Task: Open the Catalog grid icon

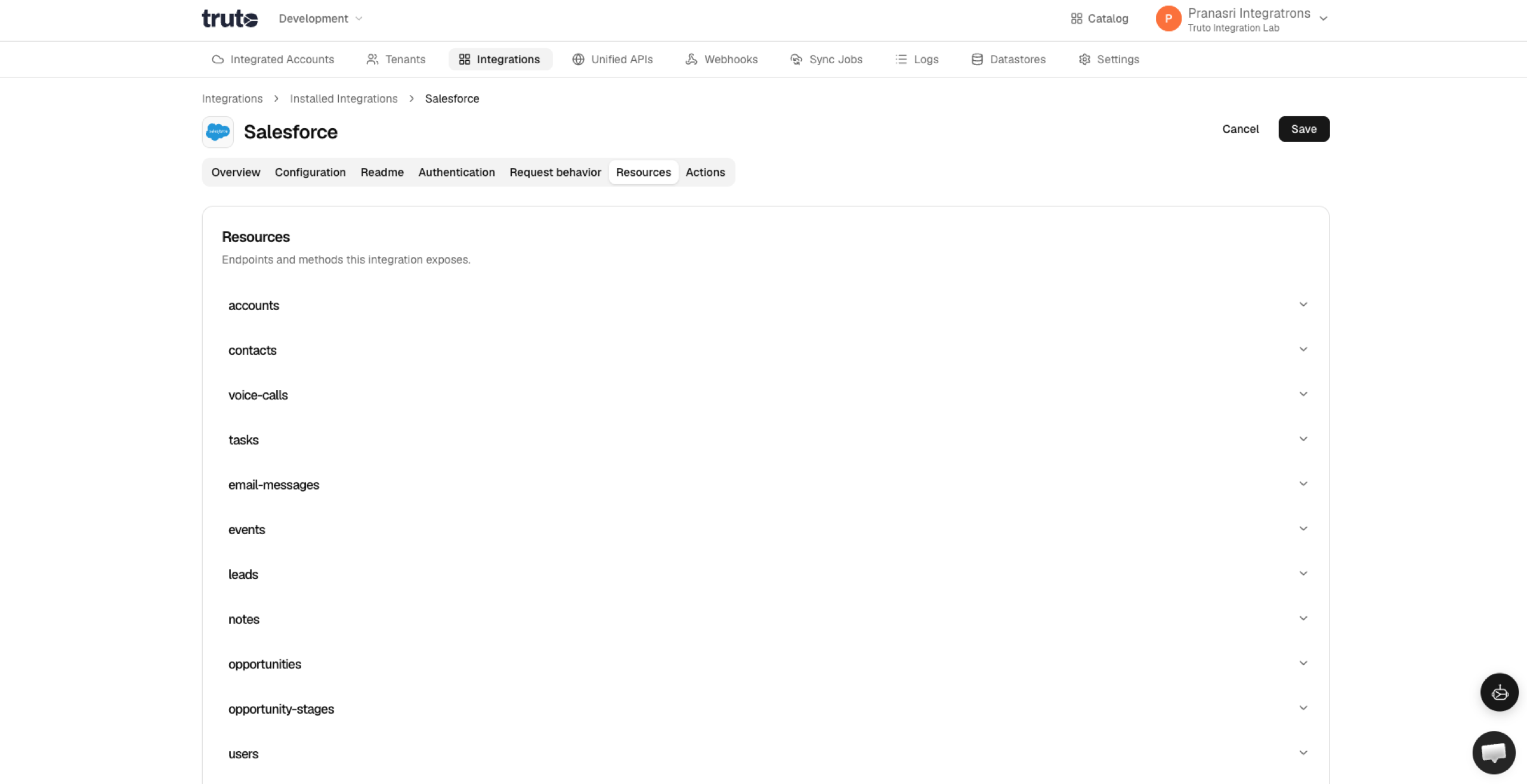Action: point(1076,18)
